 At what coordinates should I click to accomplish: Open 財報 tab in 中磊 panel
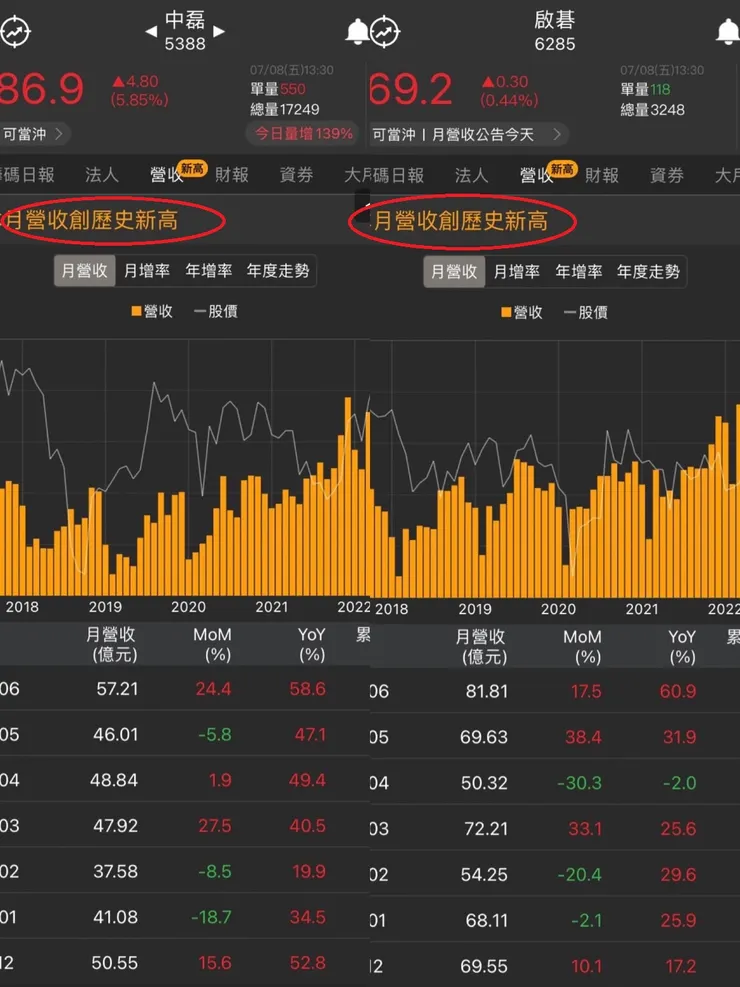click(232, 174)
